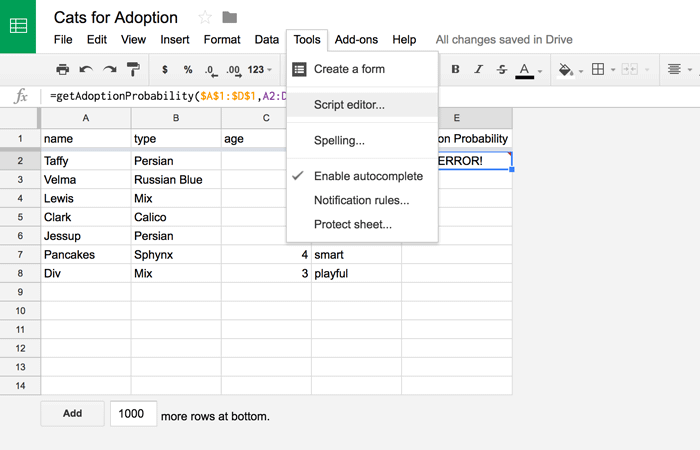This screenshot has width=700, height=450.
Task: Open text color picker
Action: coord(525,70)
